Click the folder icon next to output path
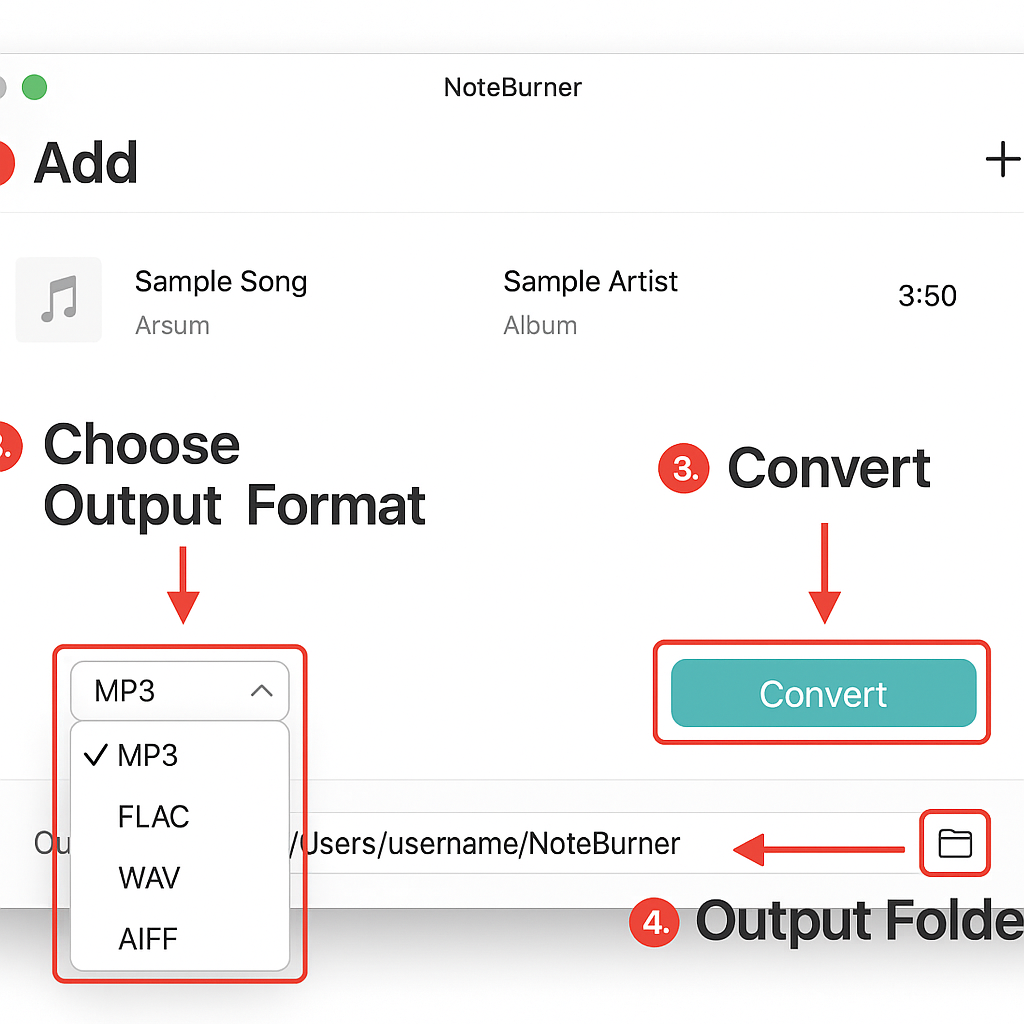The height and width of the screenshot is (1024, 1024). (x=954, y=843)
